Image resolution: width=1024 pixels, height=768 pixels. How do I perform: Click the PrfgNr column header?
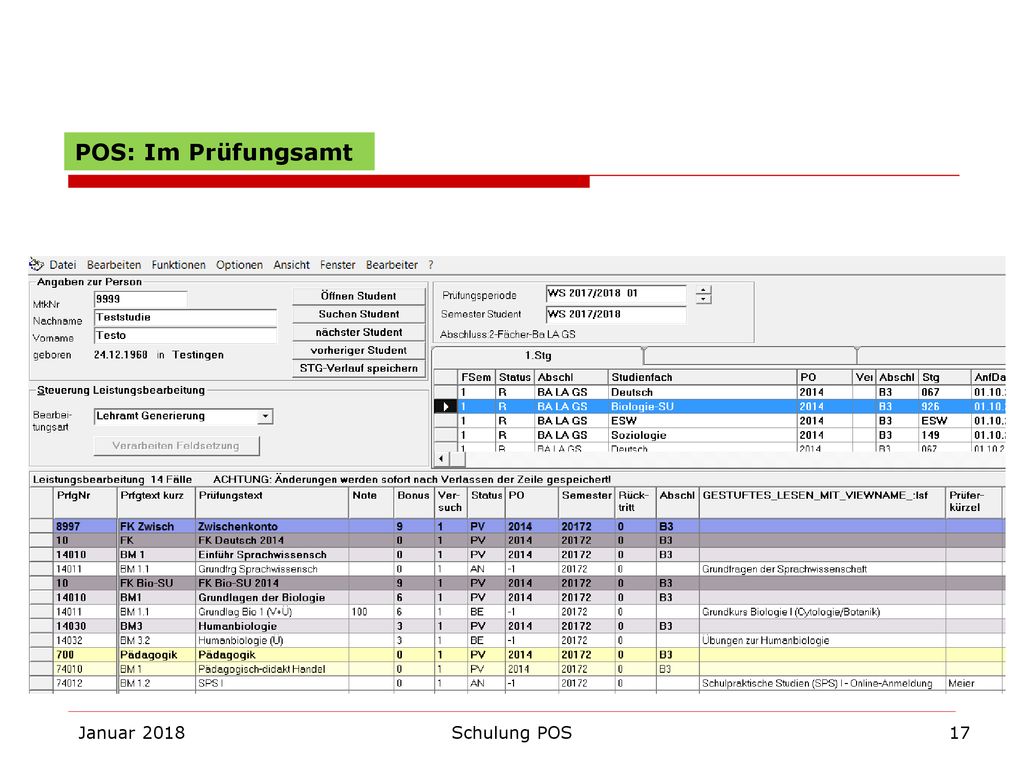[x=85, y=502]
